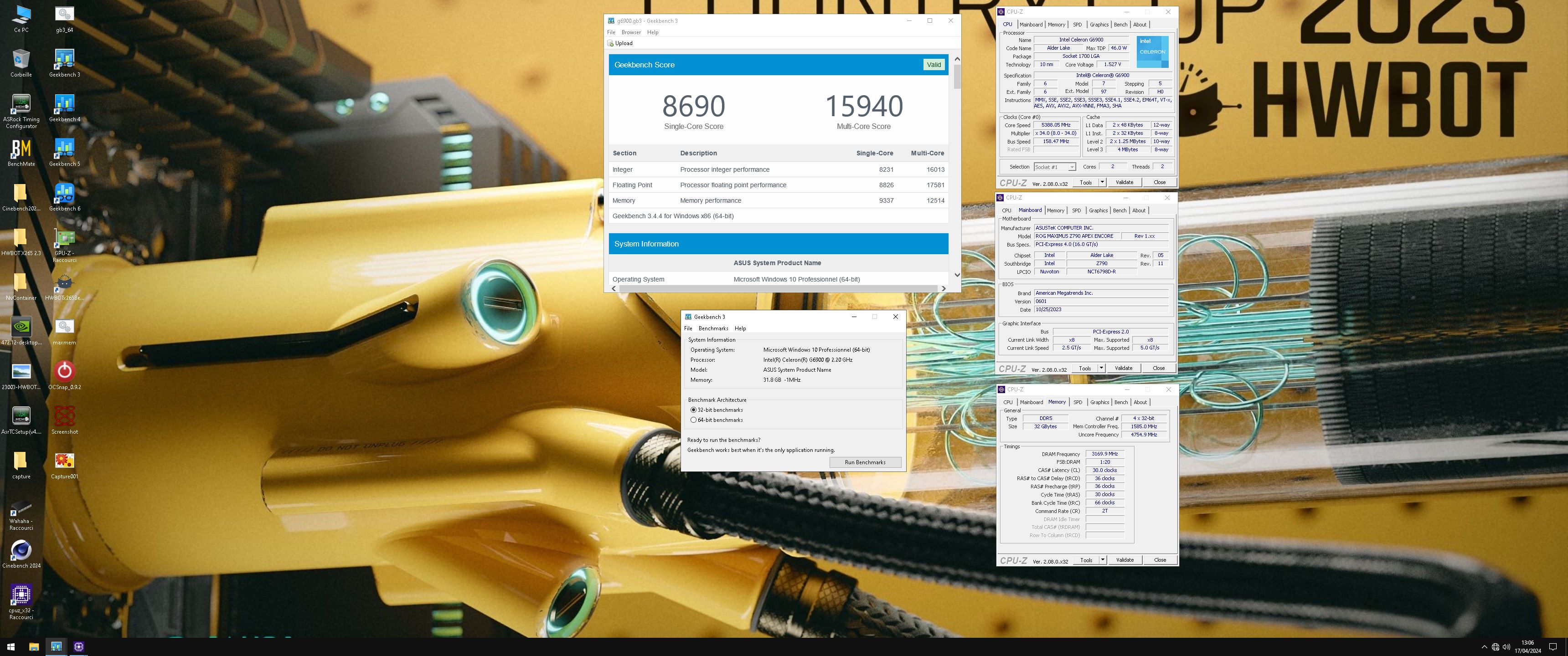Click the Run Benchmarks button

(865, 462)
